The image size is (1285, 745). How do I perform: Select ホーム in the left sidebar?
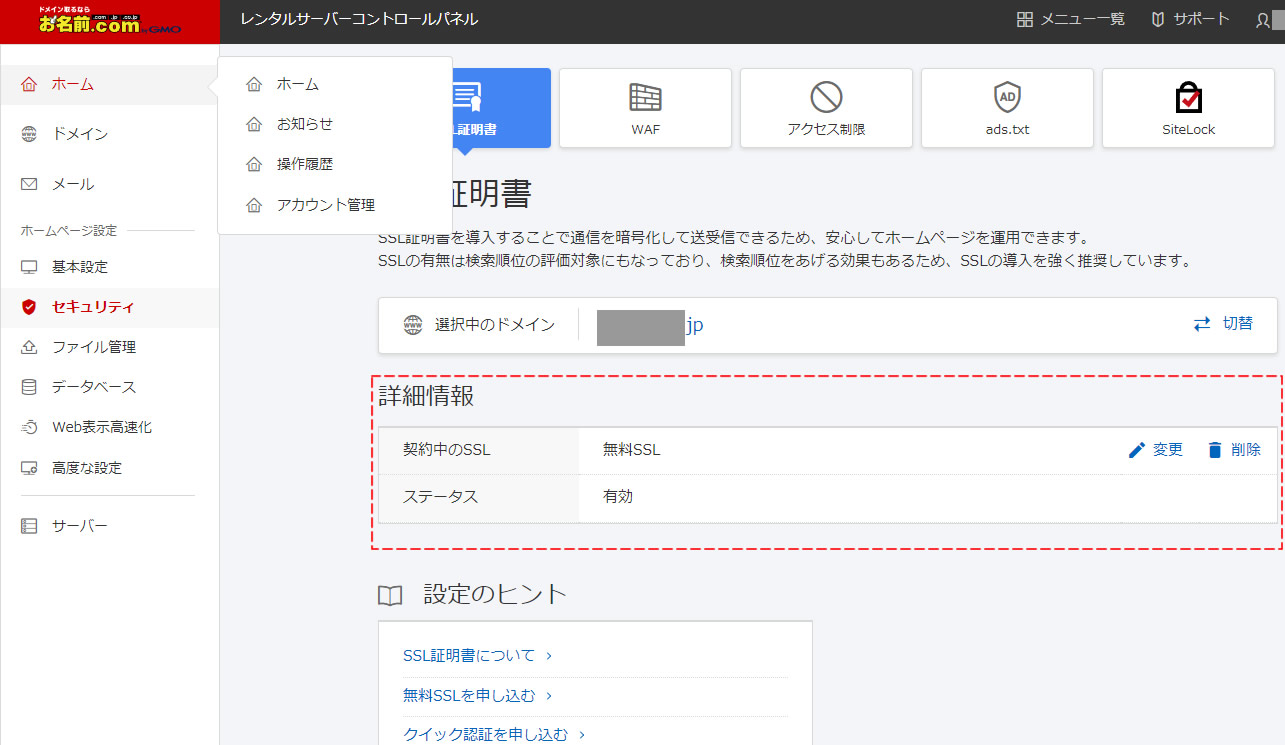coord(109,84)
